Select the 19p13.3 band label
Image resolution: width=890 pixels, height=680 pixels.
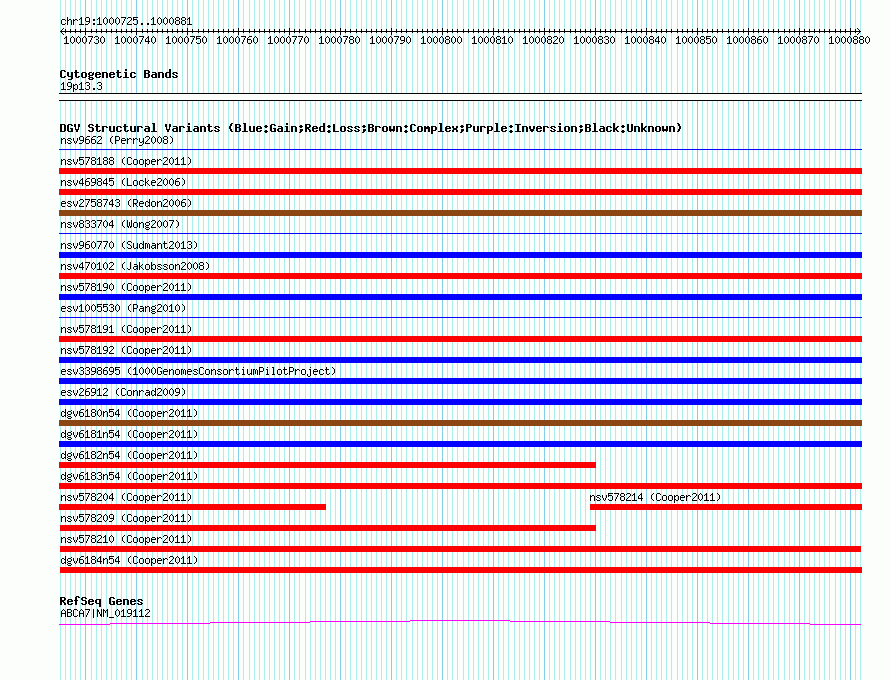coord(81,86)
